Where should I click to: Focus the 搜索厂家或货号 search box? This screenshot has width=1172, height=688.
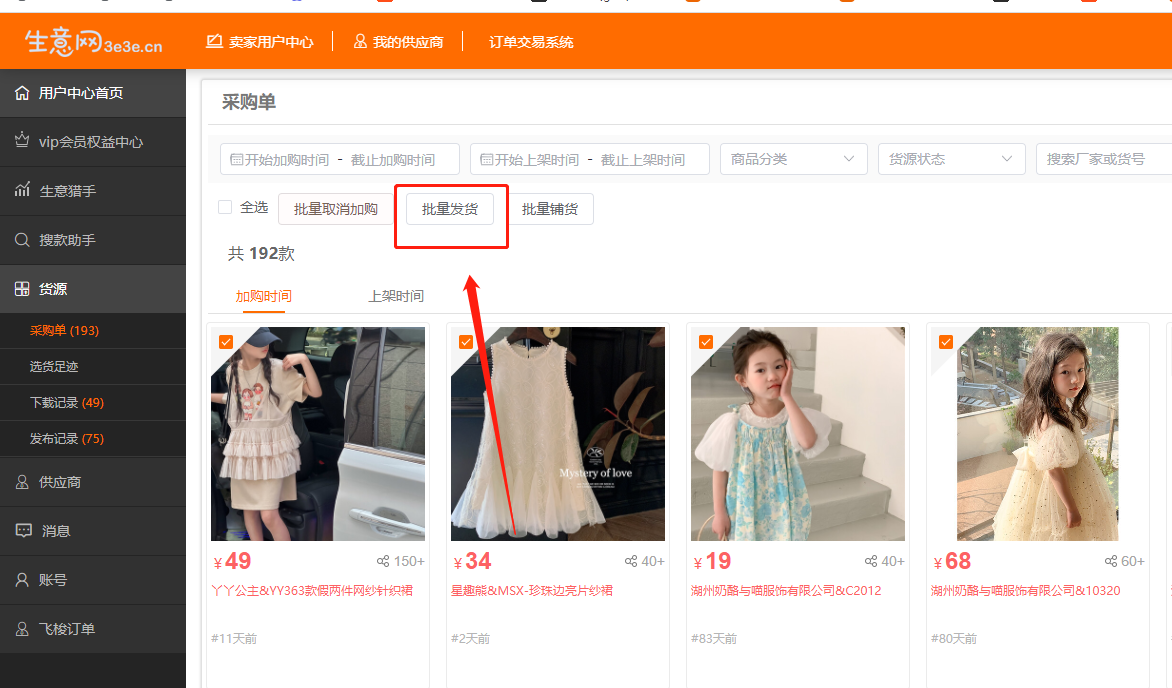tap(1104, 159)
